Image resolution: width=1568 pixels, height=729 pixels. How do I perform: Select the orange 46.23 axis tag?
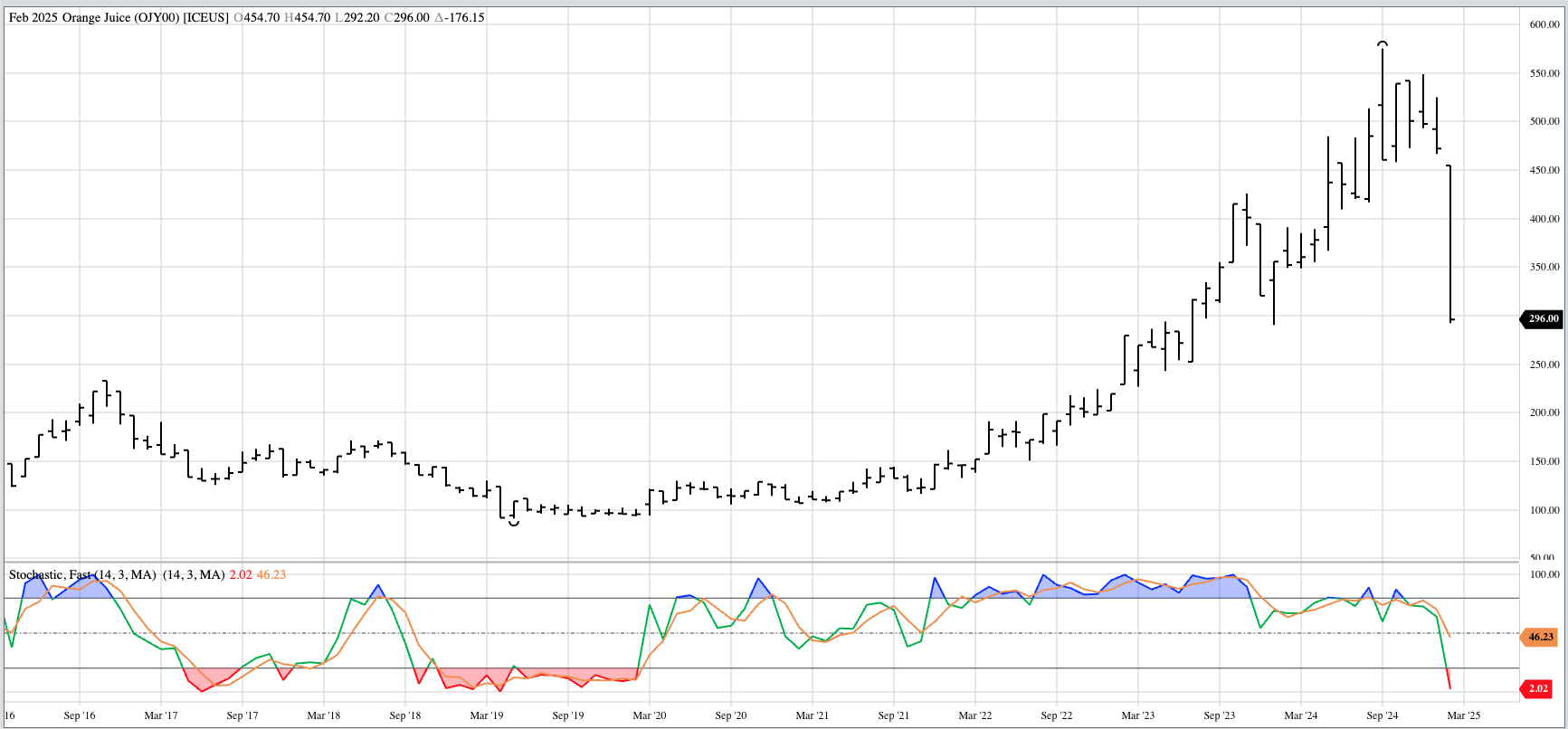tap(1539, 637)
